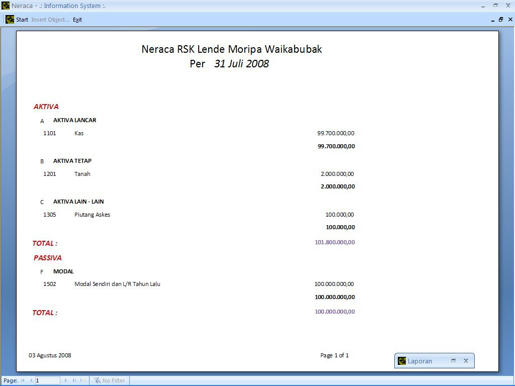This screenshot has width=515, height=386.
Task: Click the page number input field
Action: pos(47,380)
